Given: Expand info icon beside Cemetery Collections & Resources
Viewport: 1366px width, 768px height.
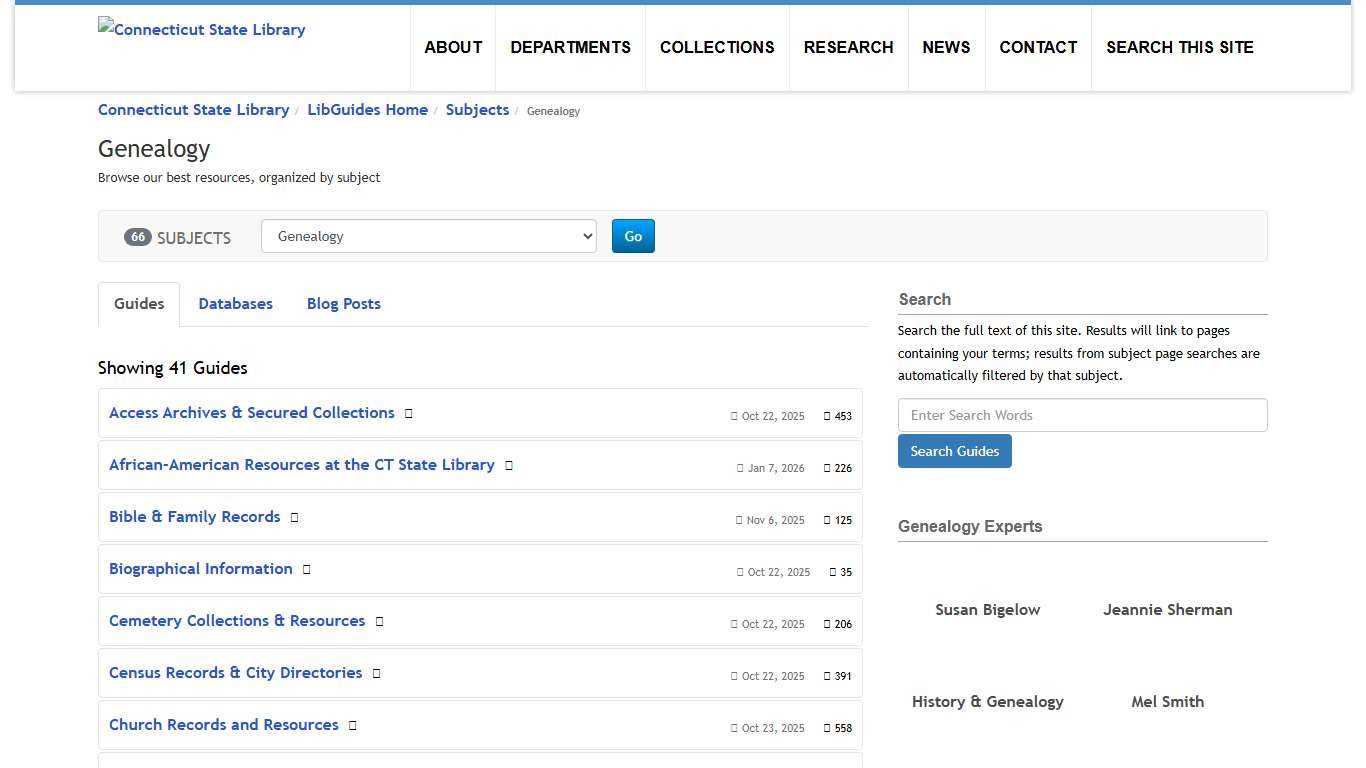Looking at the screenshot, I should tap(379, 621).
